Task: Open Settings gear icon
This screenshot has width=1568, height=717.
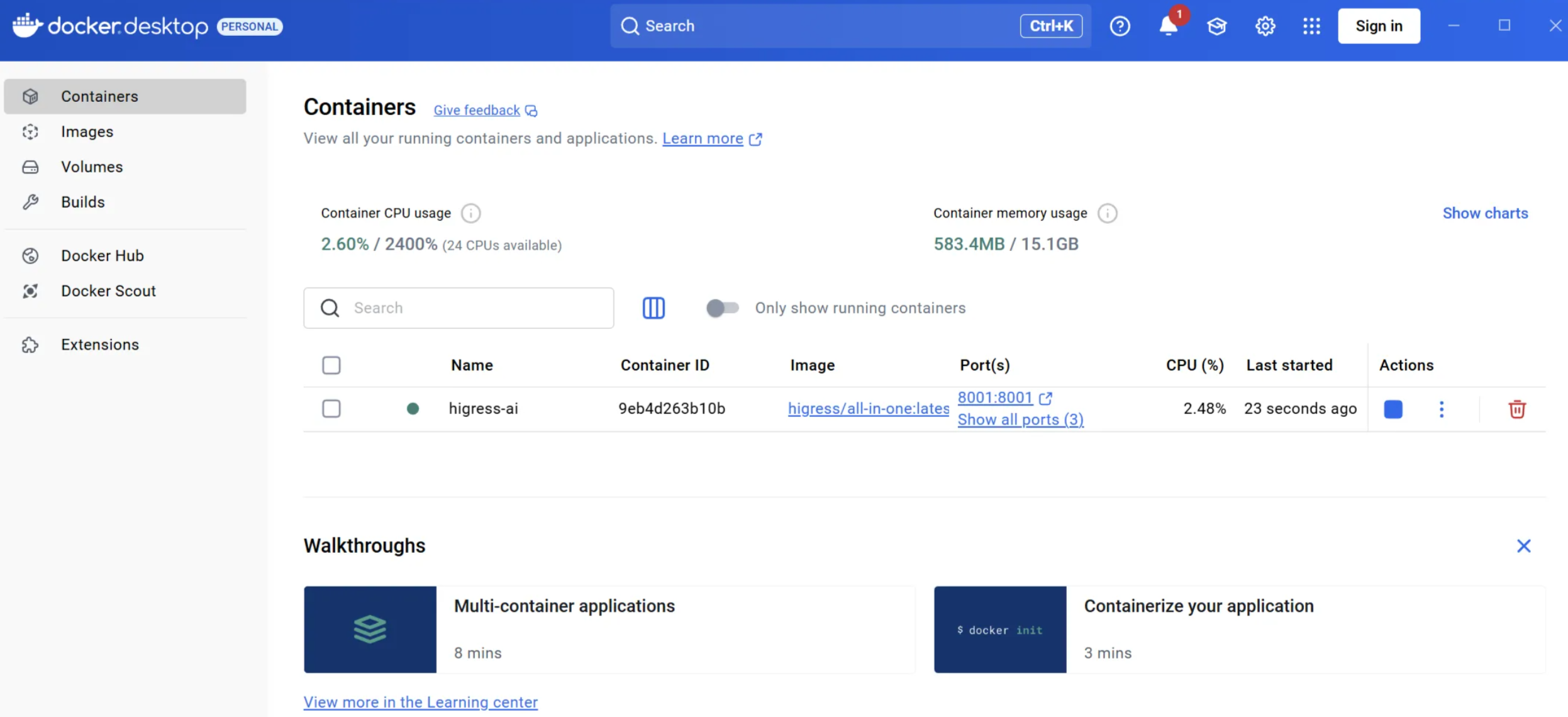Action: click(1265, 26)
